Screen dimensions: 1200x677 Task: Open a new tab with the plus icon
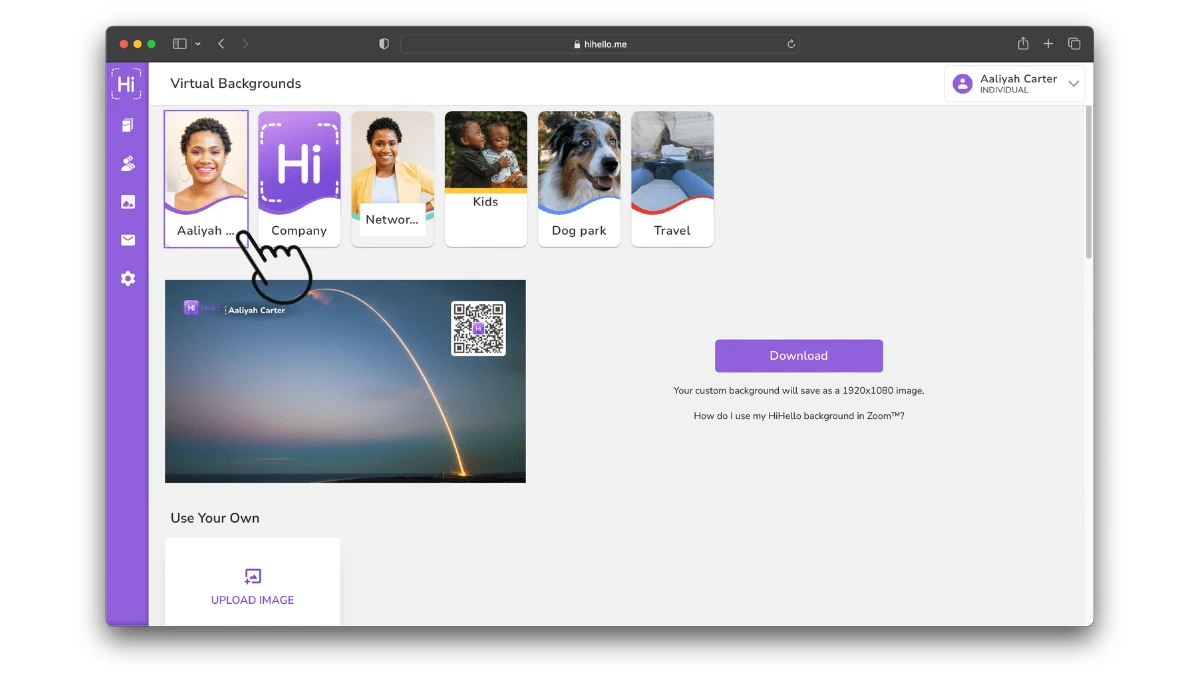click(1048, 43)
